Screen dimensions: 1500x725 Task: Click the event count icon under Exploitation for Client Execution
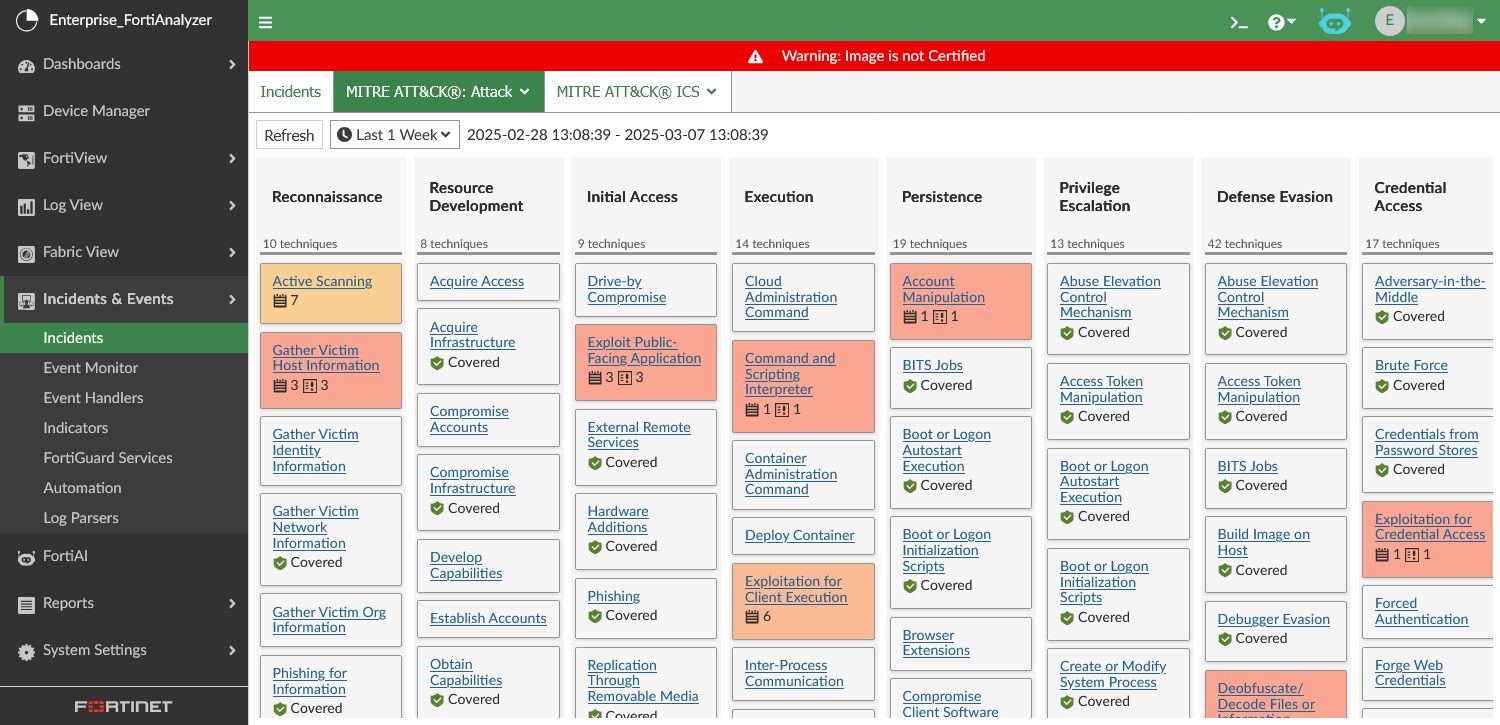(752, 616)
